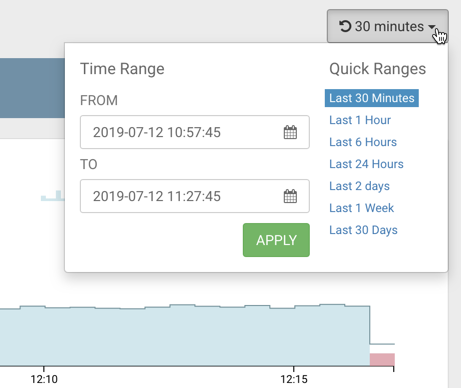Focus the TO datetime input field
461x388 pixels.
tap(195, 196)
